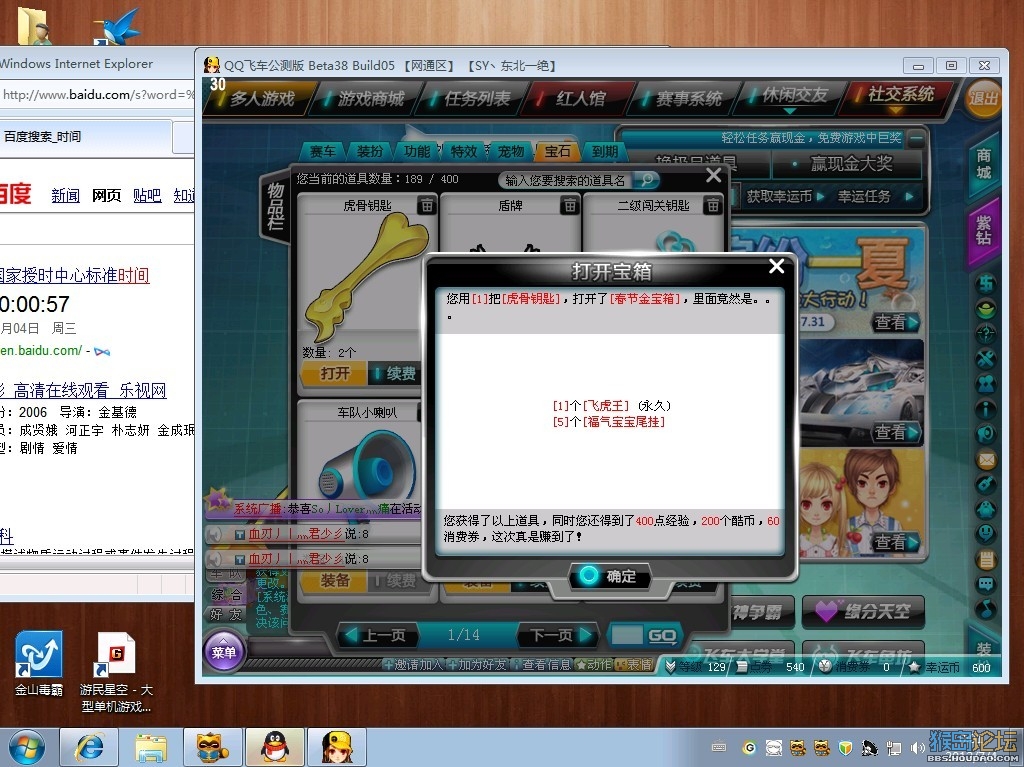
Task: Click the round 退出 exit button
Action: pyautogui.click(x=983, y=99)
